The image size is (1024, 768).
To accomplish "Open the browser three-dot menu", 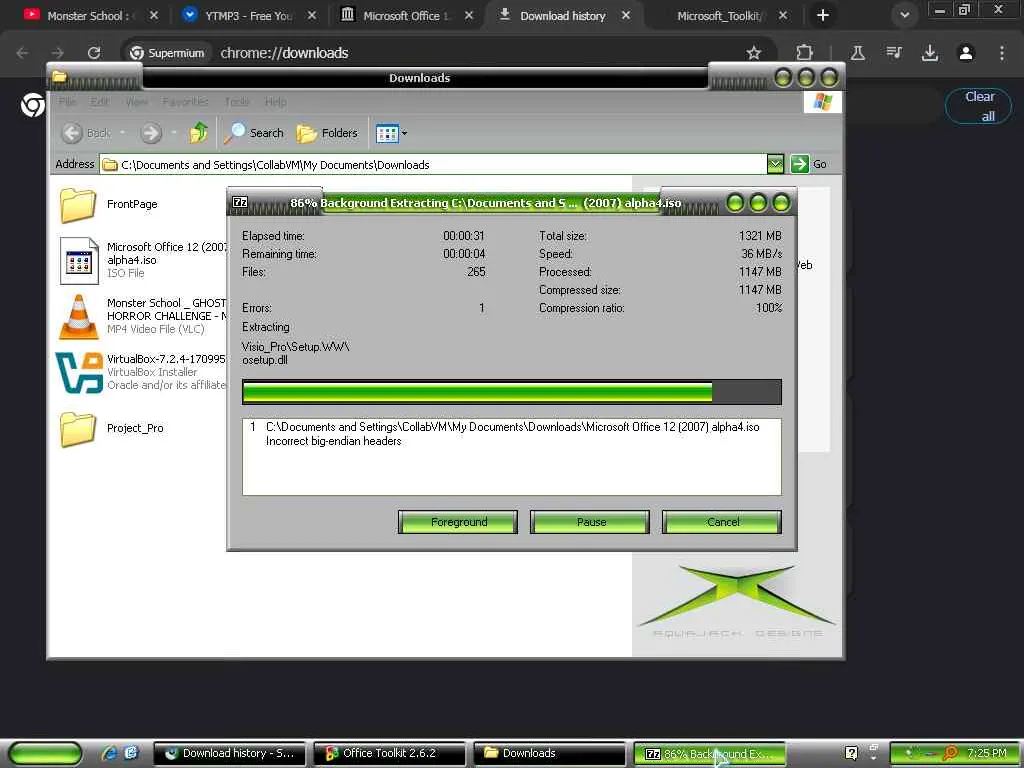I will pos(1002,53).
